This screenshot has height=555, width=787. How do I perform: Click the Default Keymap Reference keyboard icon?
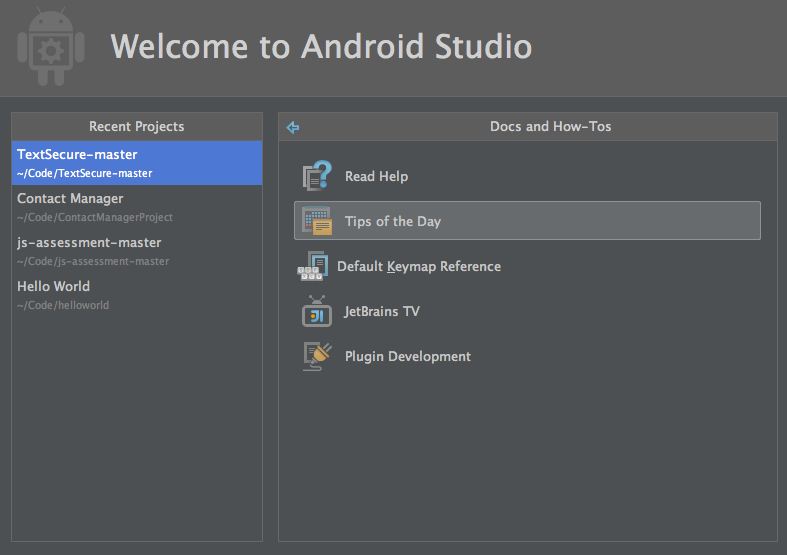coord(312,266)
